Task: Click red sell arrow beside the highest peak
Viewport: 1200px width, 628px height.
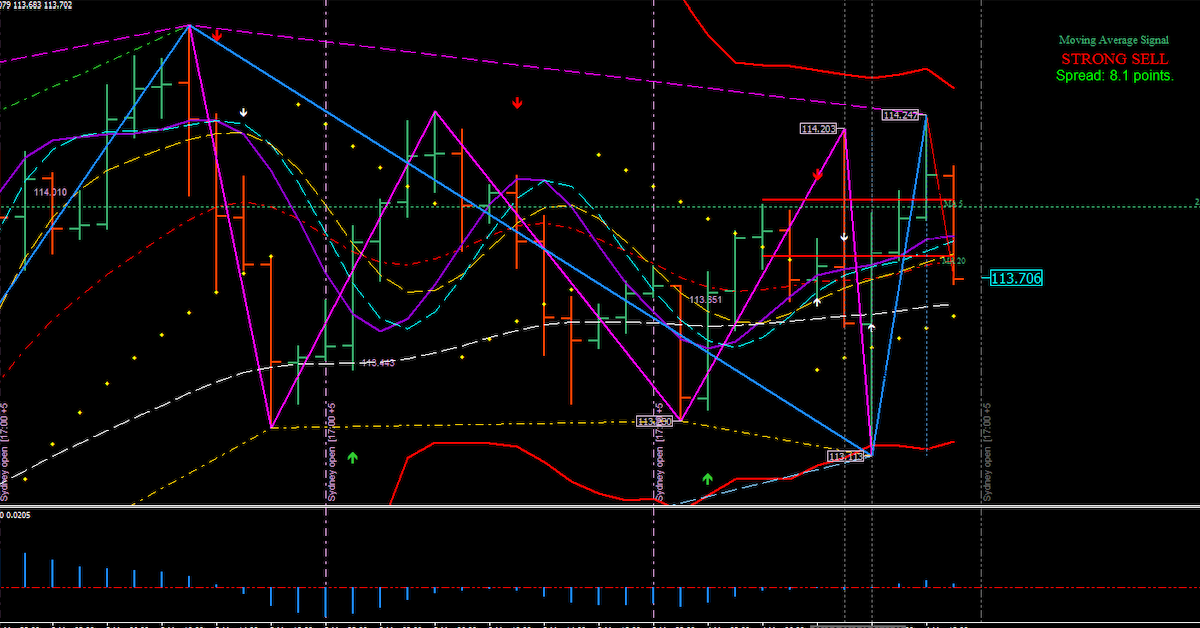Action: pos(217,34)
